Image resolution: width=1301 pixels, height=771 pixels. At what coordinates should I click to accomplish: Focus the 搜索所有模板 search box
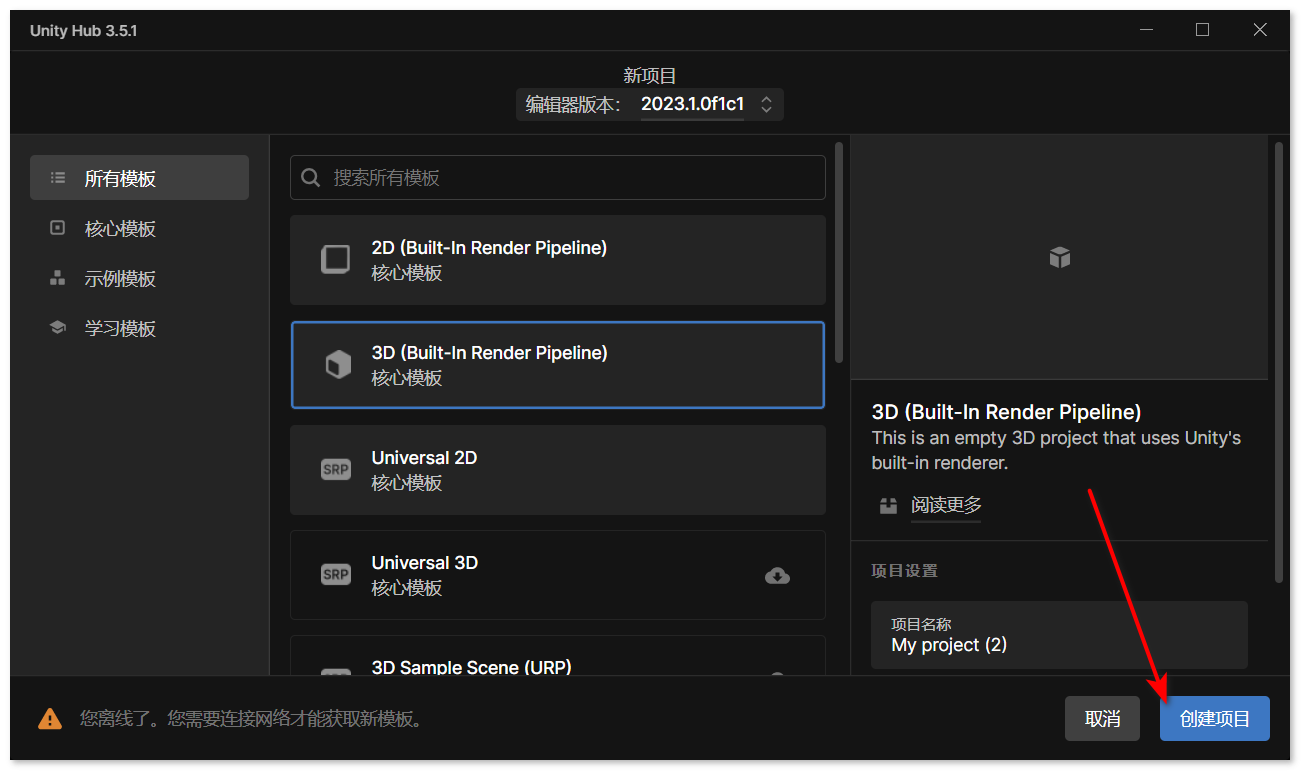[558, 177]
